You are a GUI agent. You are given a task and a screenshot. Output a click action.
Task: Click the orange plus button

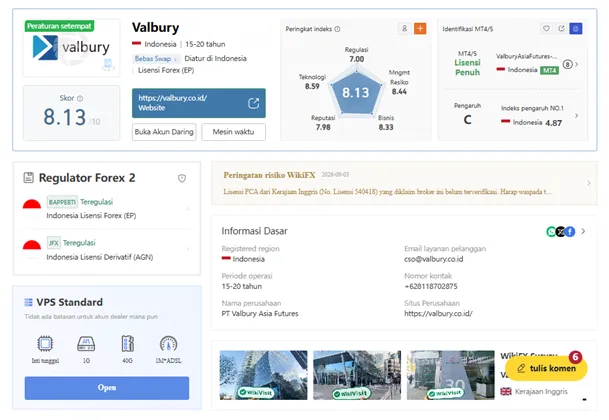coord(420,29)
